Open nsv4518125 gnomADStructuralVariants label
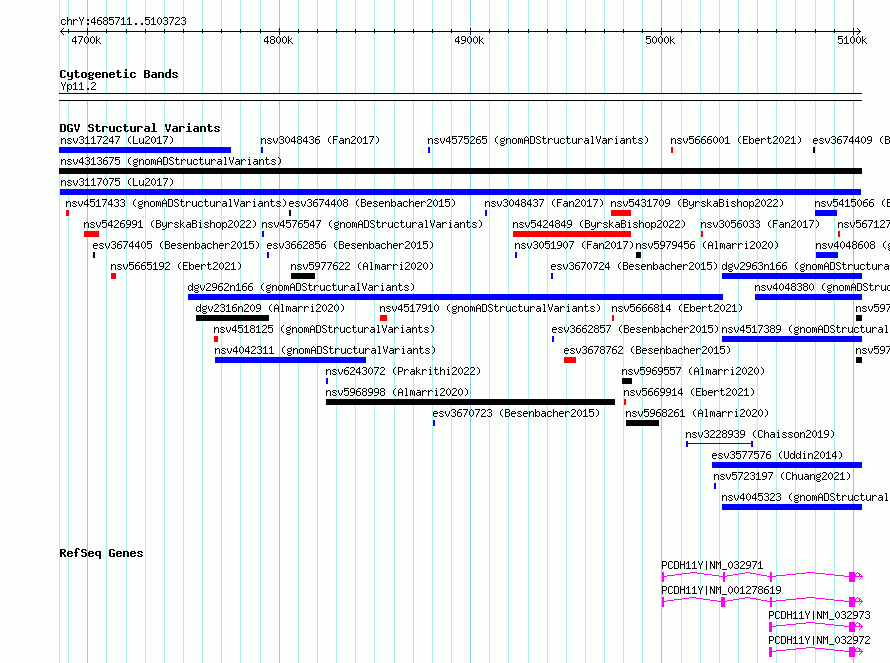This screenshot has height=663, width=890. pyautogui.click(x=324, y=329)
